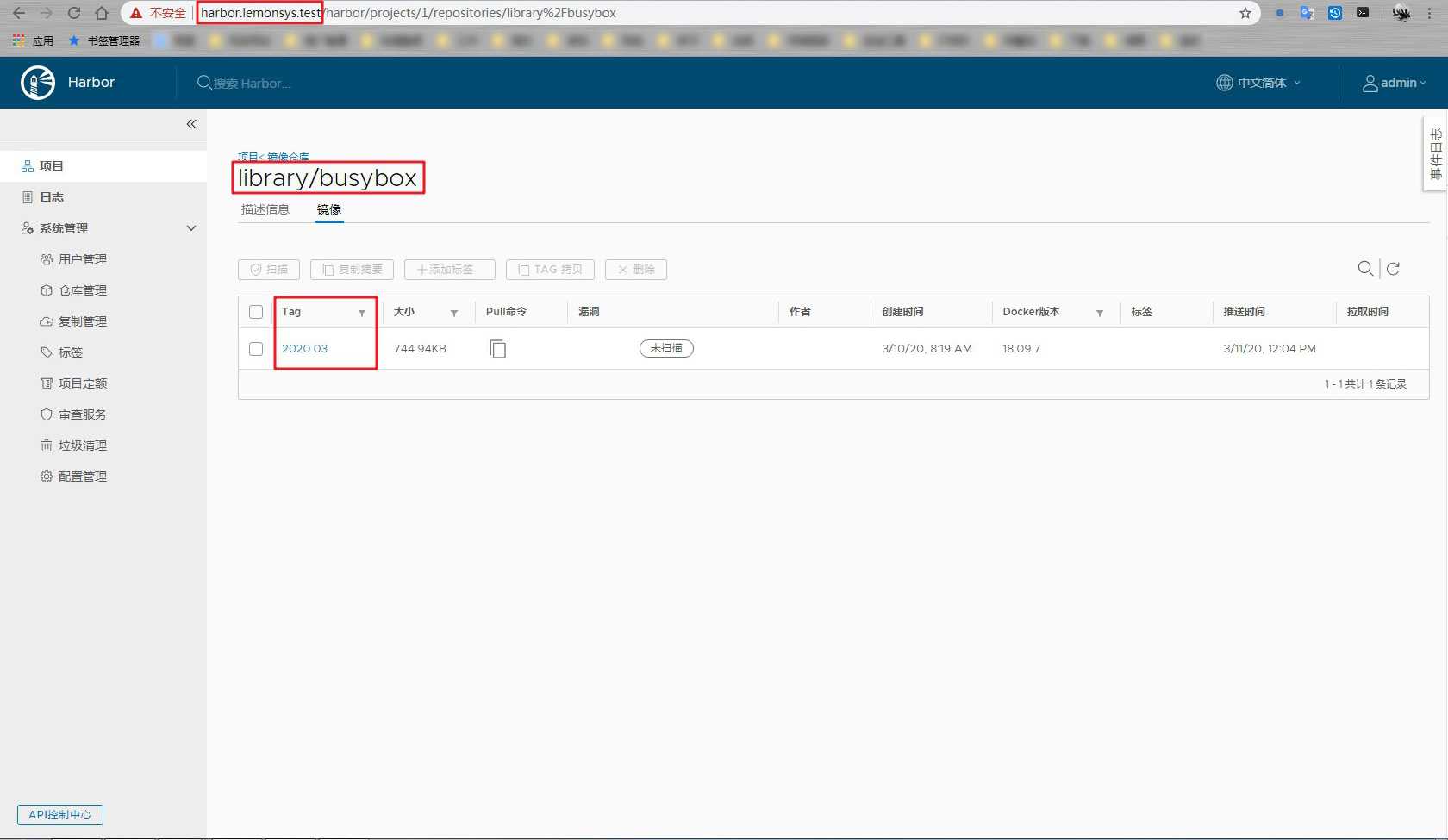This screenshot has width=1448, height=840.
Task: Click the browser home icon
Action: point(102,13)
